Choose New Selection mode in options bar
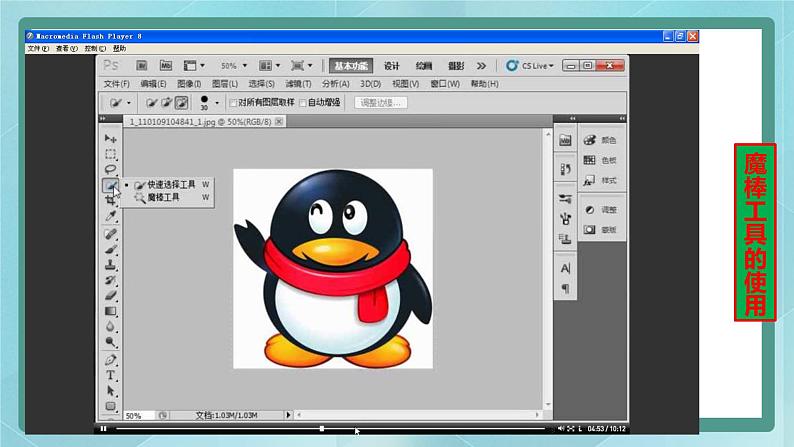The image size is (794, 447). point(151,103)
